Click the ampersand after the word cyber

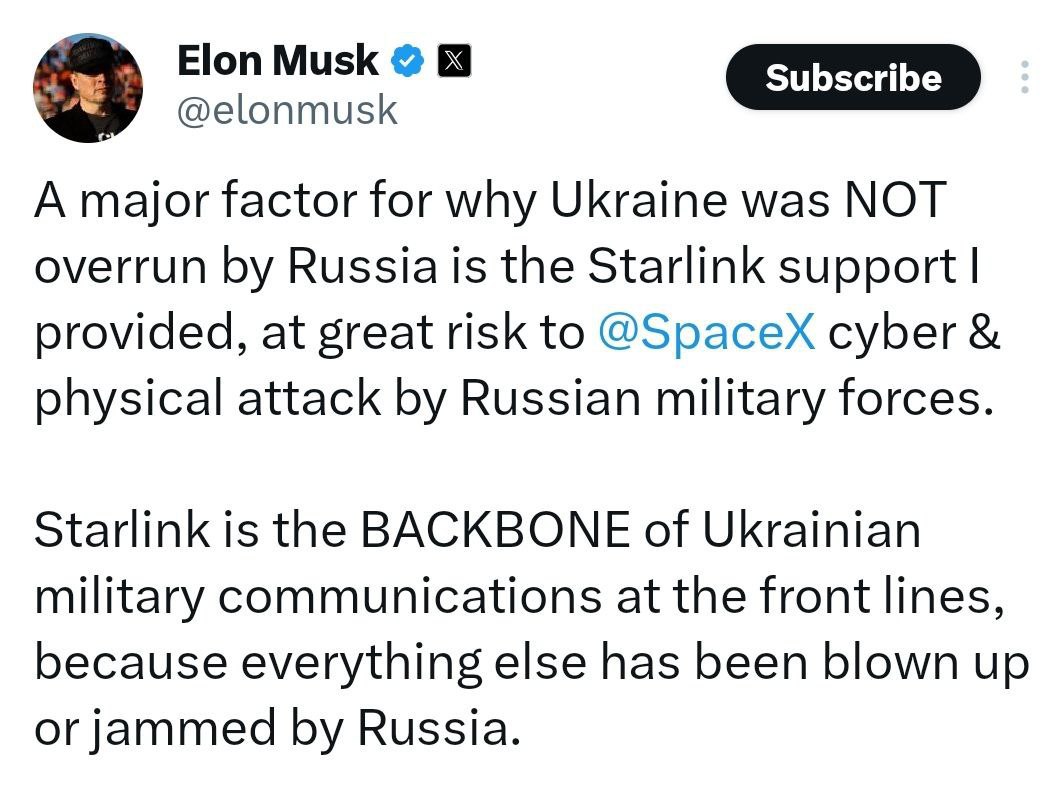click(986, 333)
